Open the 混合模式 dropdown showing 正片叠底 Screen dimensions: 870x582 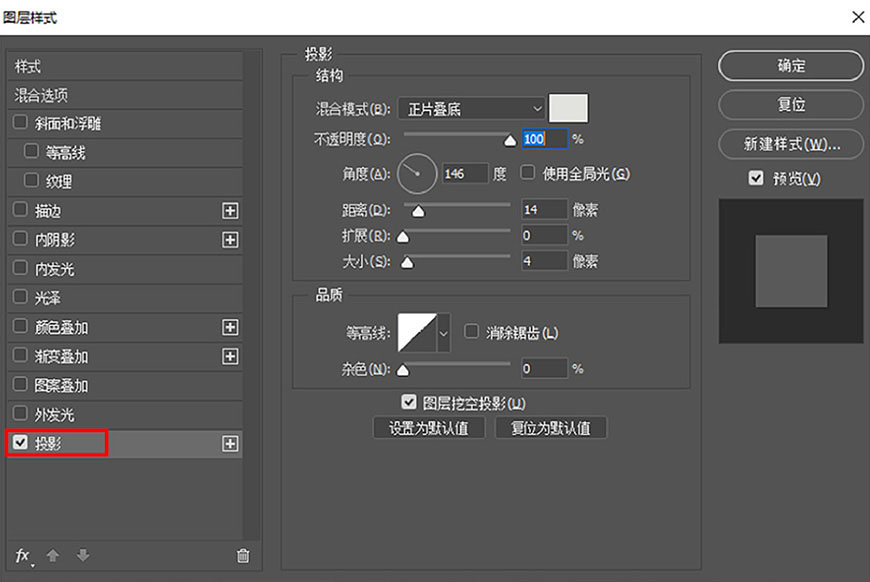pos(470,108)
